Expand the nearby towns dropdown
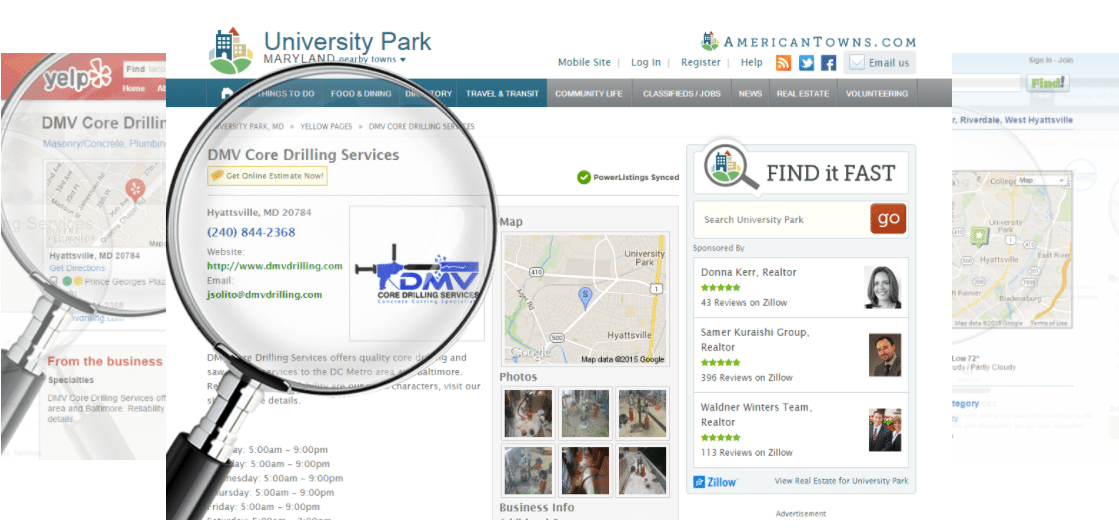This screenshot has height=532, width=1119. pos(372,59)
